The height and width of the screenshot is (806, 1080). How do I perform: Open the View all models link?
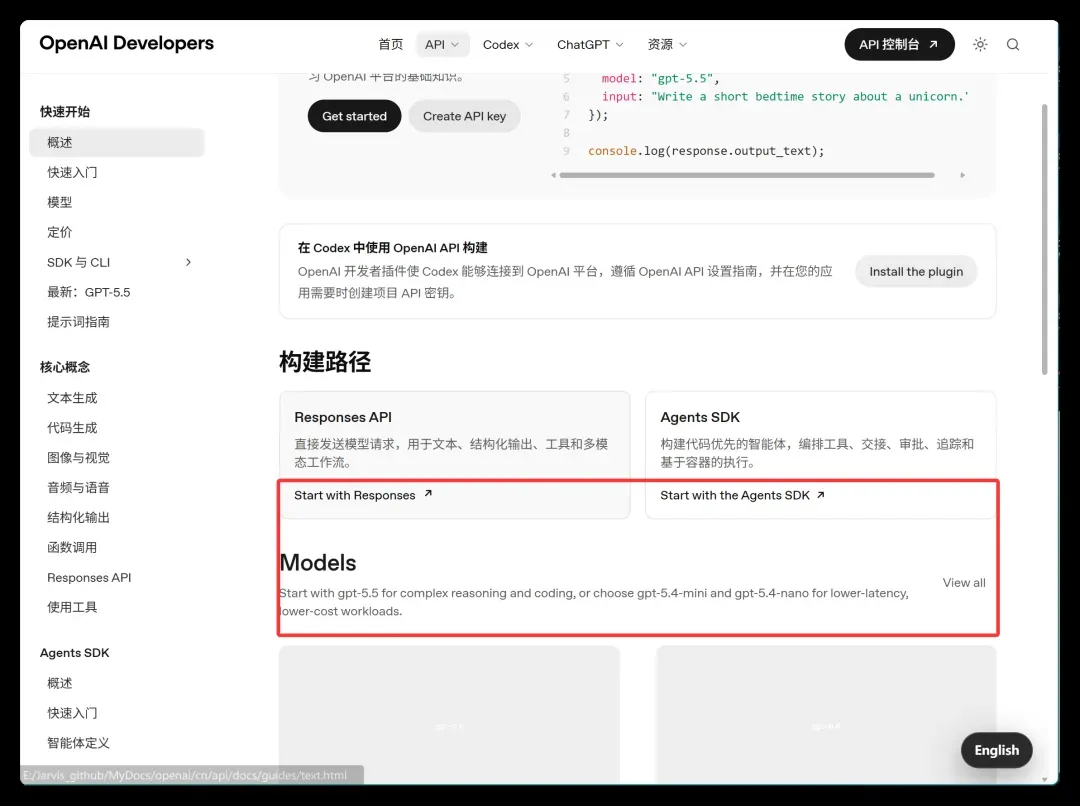(x=964, y=583)
